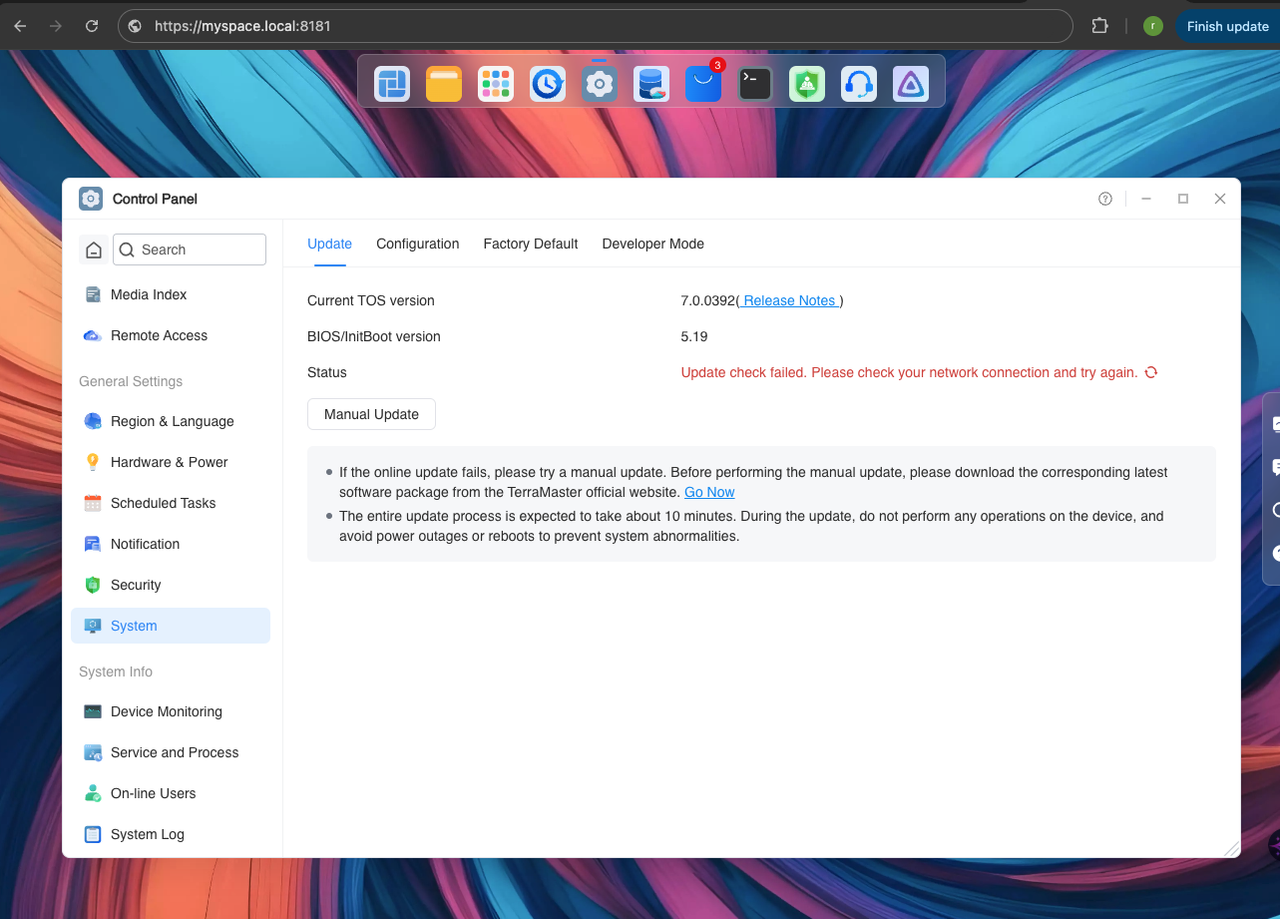The image size is (1280, 919).
Task: Click the Finish update browser button
Action: [1227, 26]
